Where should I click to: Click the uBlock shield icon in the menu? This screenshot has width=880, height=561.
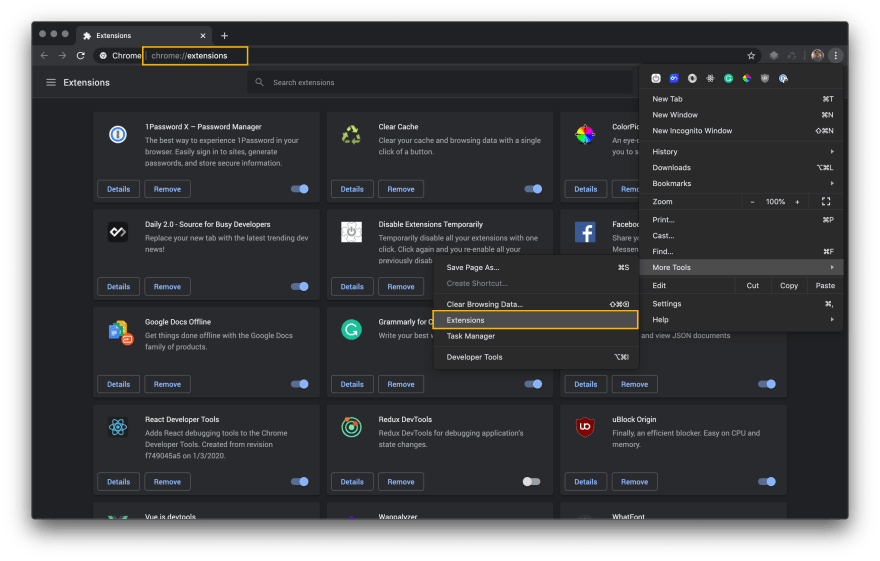[764, 79]
